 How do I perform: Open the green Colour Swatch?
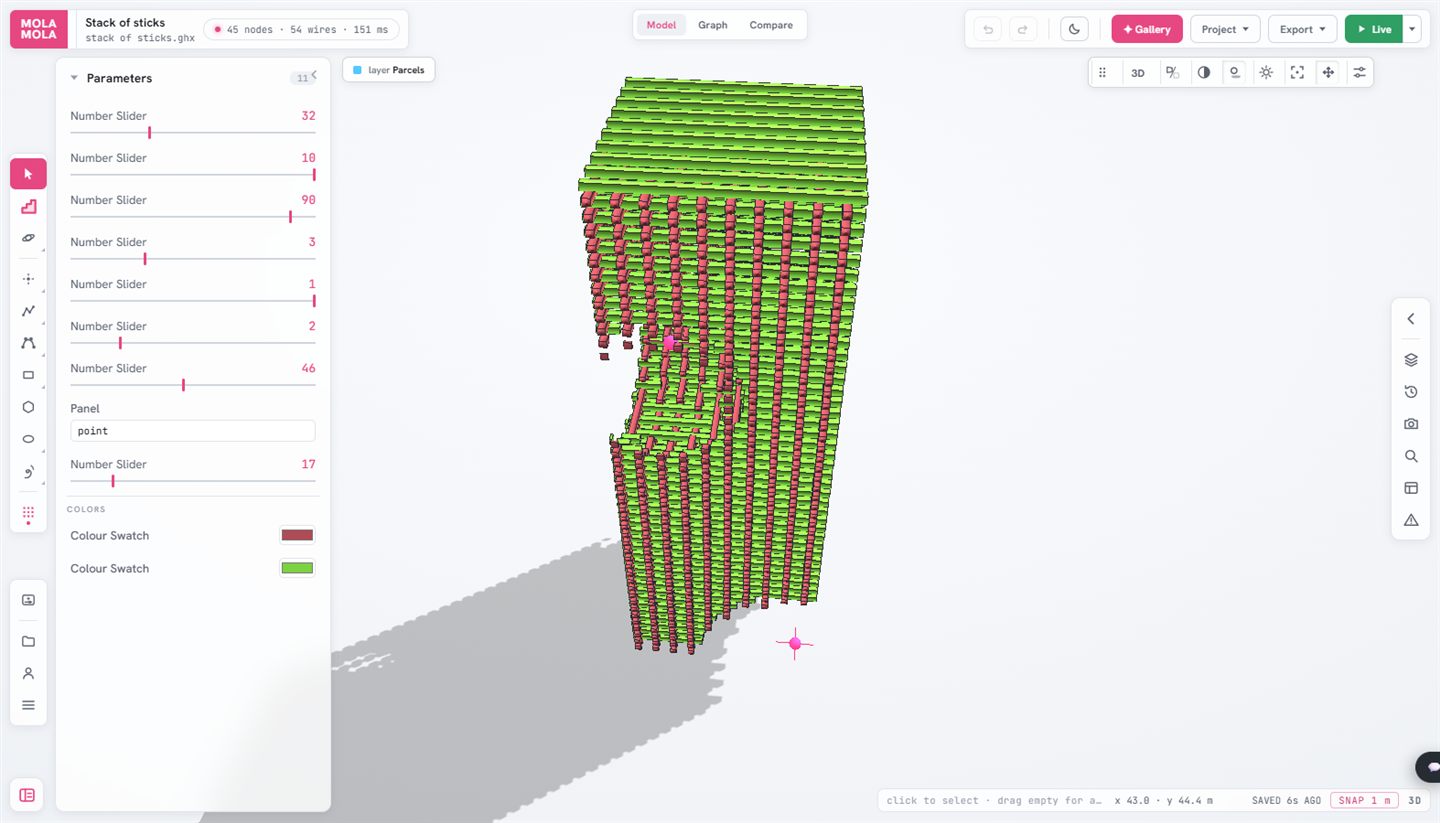pos(298,568)
